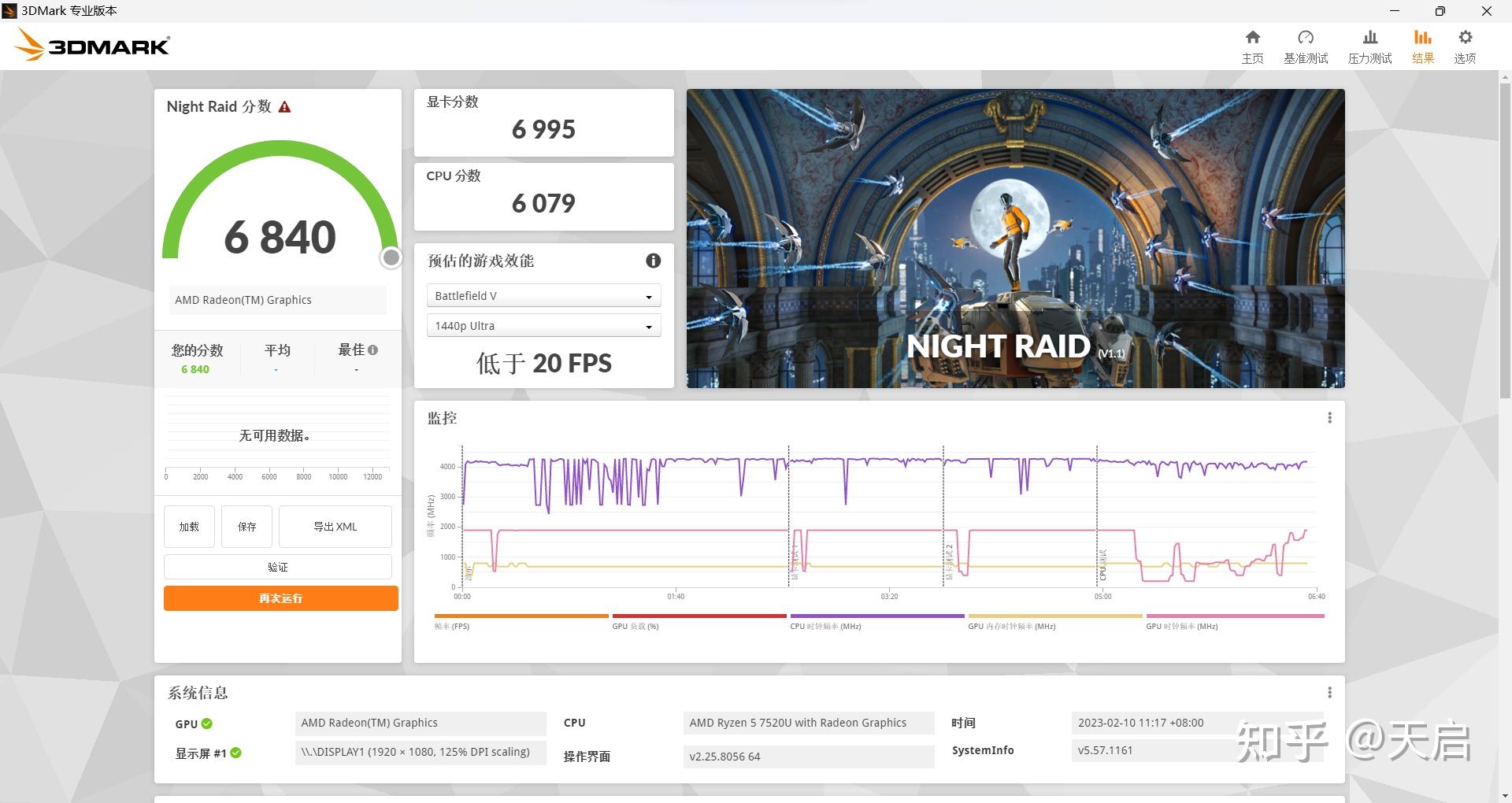Toggle the CPU 时钟频率 graph legend

(876, 620)
